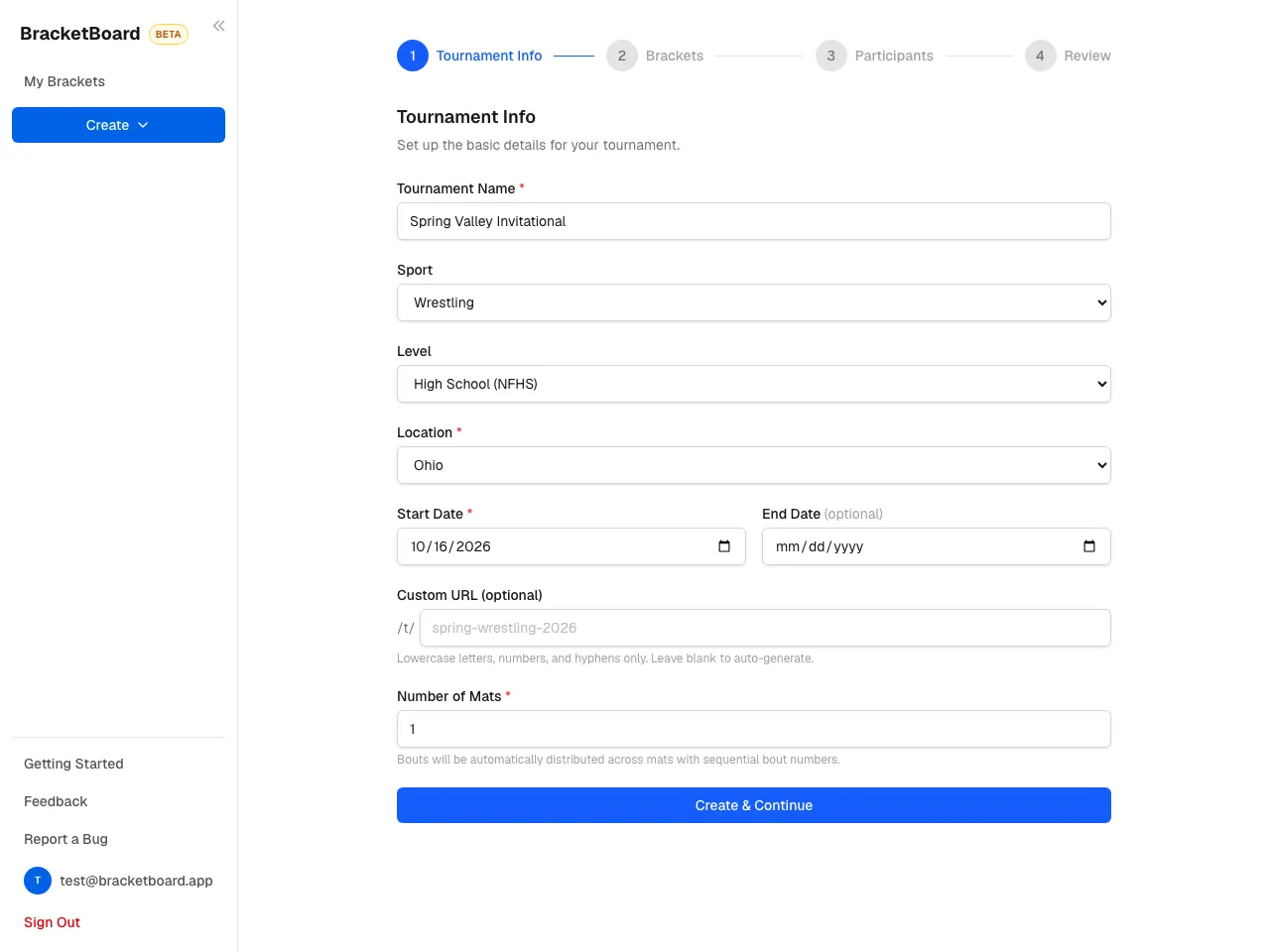Open the Start Date calendar picker
This screenshot has width=1270, height=952.
click(x=724, y=546)
